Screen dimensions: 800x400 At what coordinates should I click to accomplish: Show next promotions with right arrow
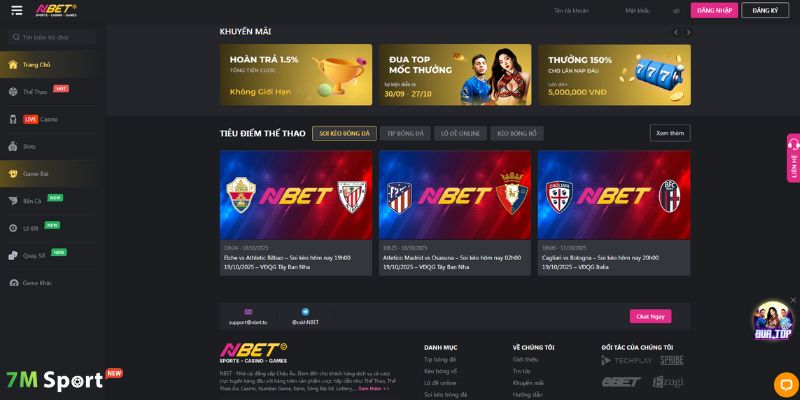tap(688, 32)
